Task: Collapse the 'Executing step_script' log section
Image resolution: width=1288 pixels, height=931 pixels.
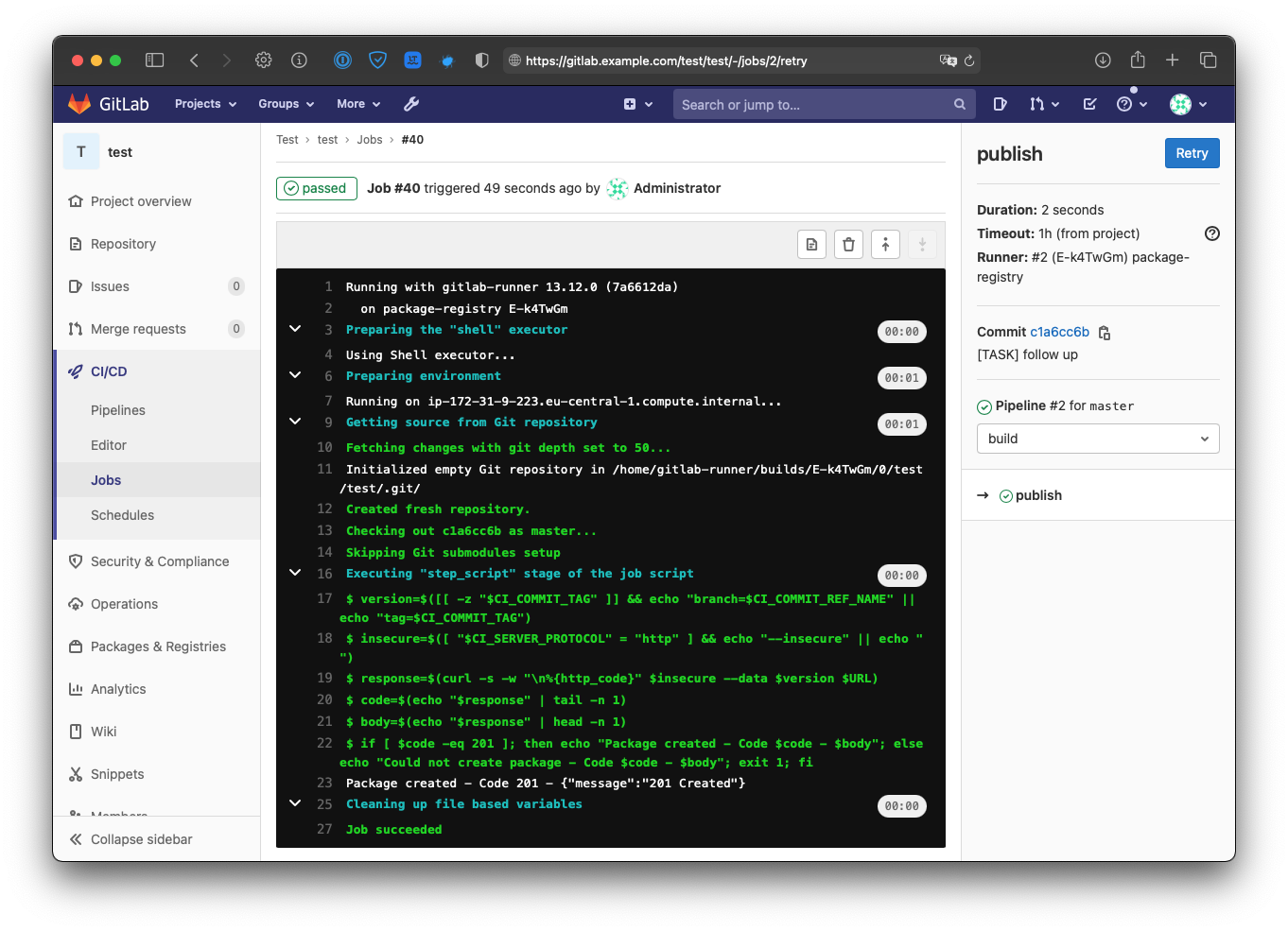Action: [x=294, y=573]
